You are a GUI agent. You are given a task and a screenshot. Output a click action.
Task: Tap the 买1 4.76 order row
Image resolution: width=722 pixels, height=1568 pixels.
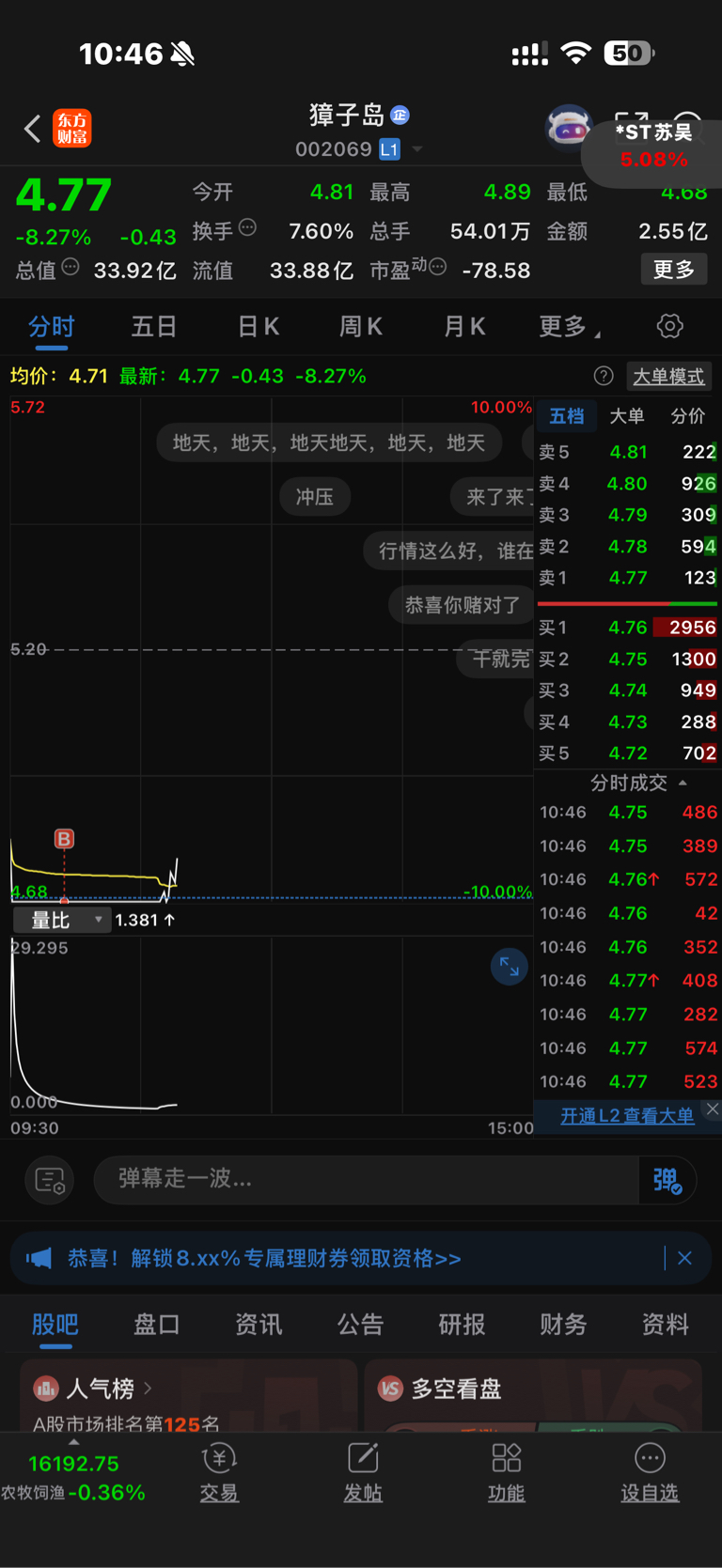pyautogui.click(x=628, y=627)
